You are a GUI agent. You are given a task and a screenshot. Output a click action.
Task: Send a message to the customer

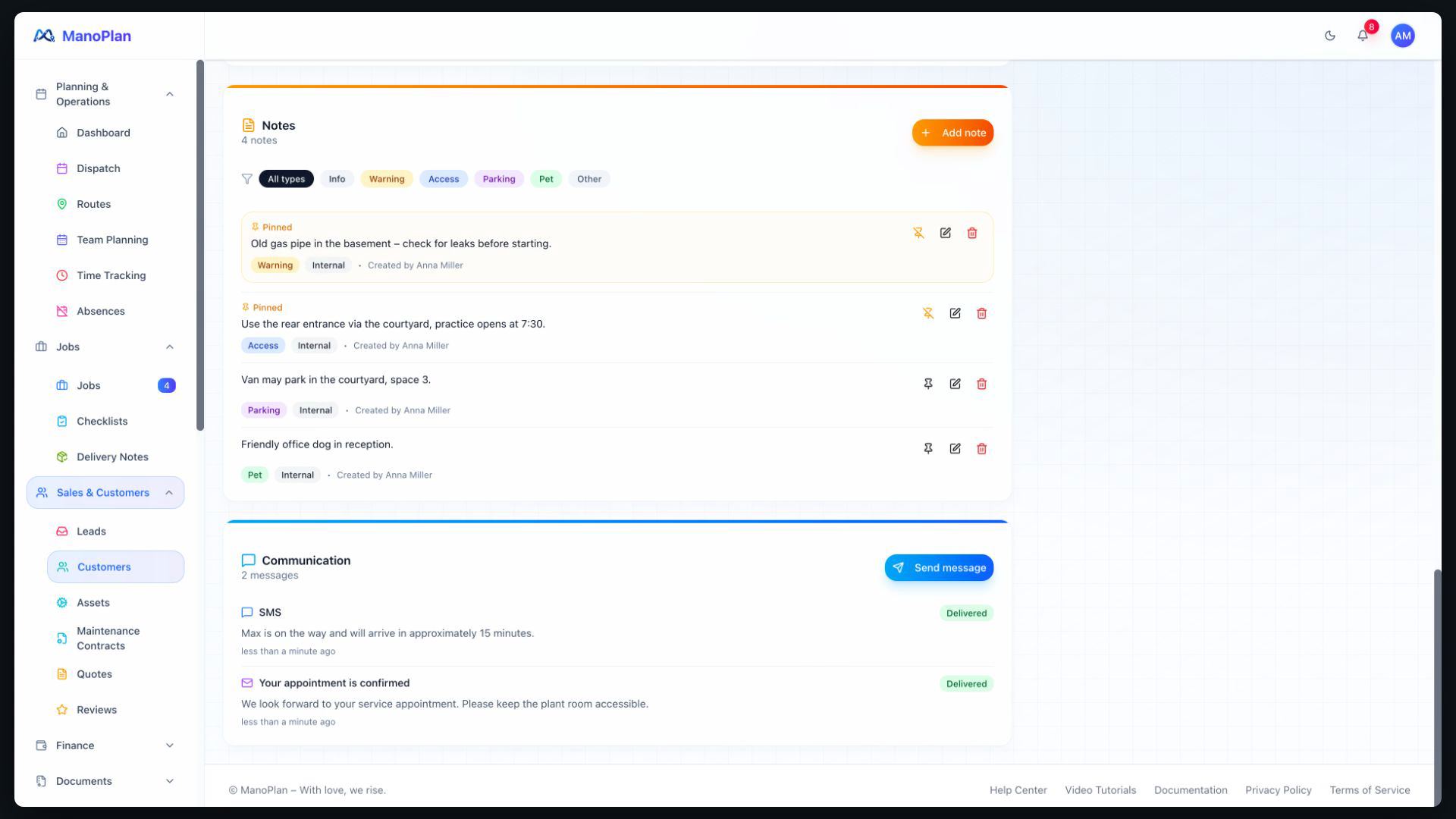coord(939,568)
